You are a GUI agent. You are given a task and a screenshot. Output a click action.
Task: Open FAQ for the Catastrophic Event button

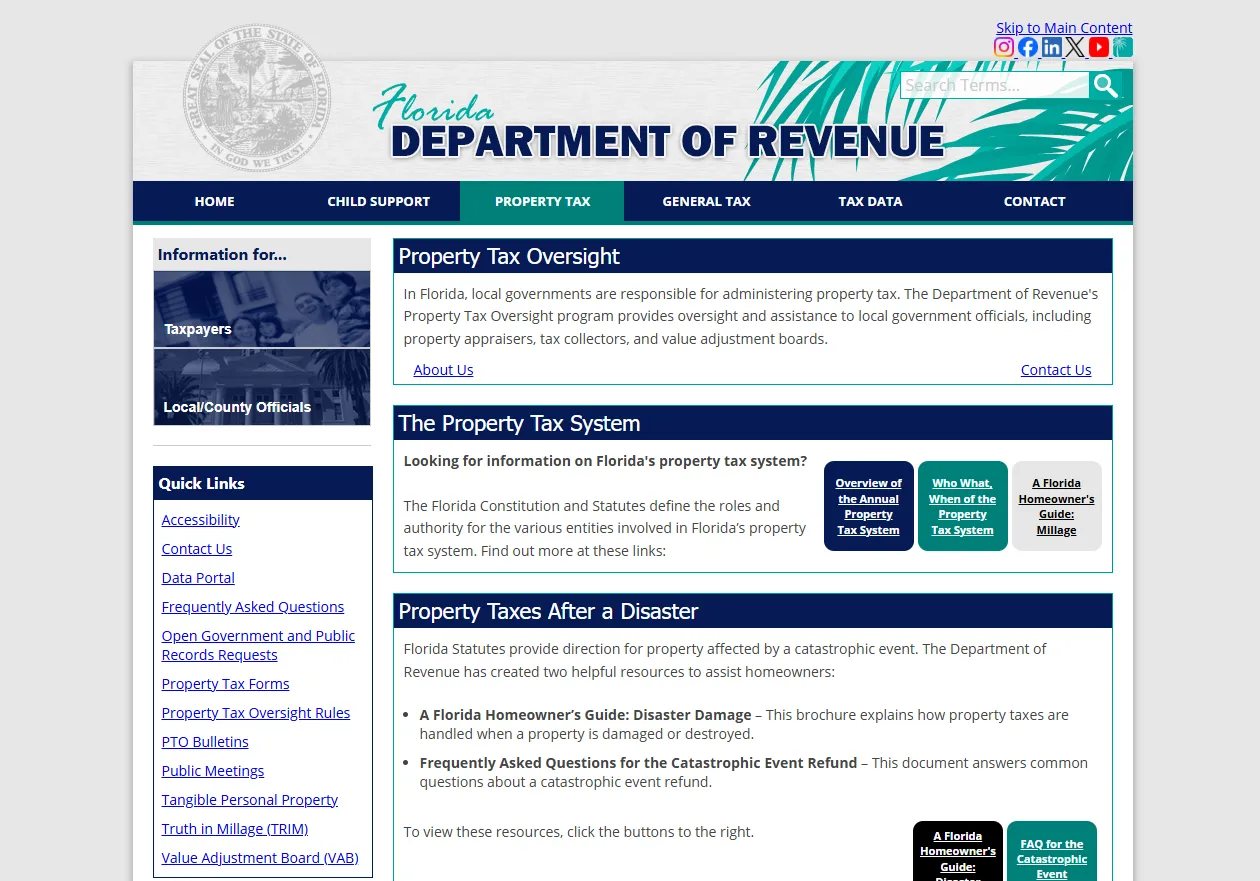[x=1052, y=851]
